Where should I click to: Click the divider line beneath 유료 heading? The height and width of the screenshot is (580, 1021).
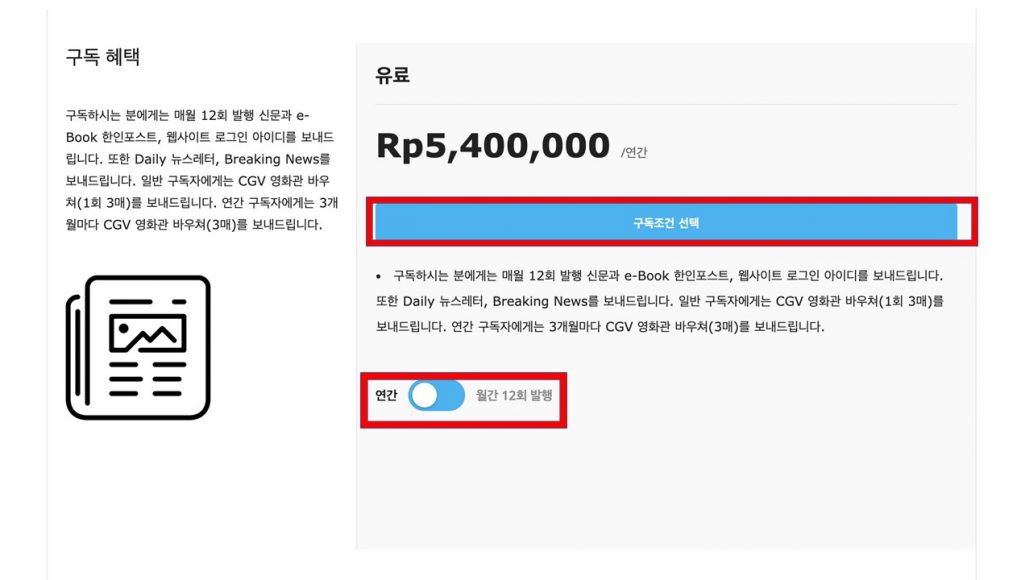666,104
